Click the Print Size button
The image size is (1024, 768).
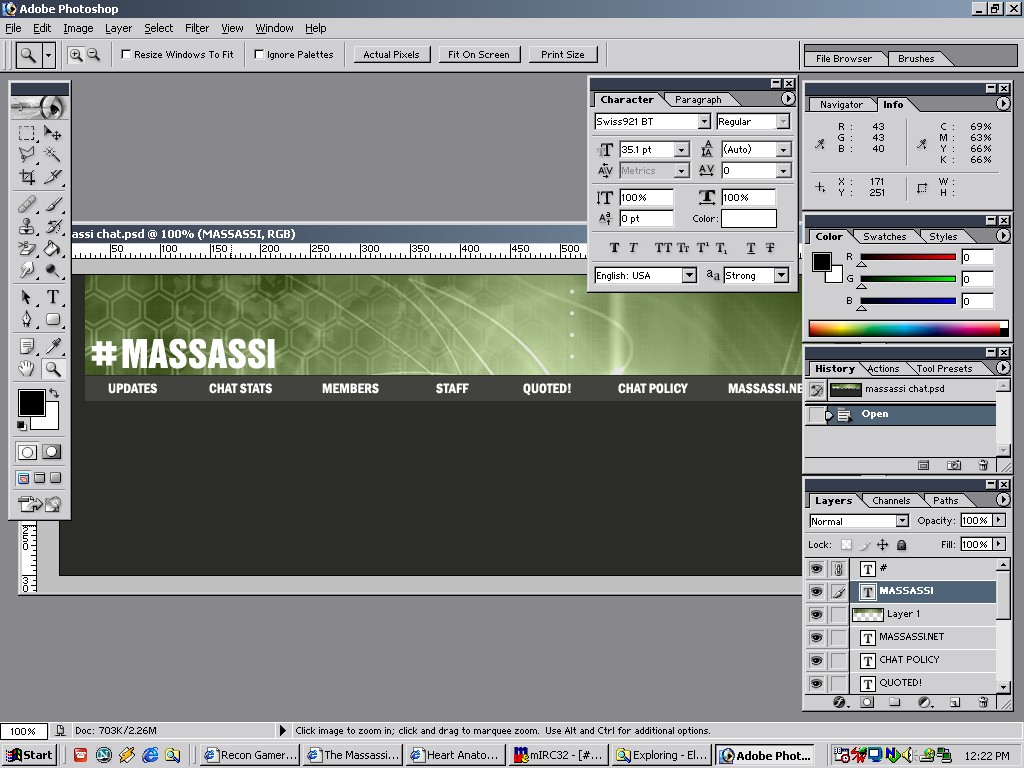[562, 55]
